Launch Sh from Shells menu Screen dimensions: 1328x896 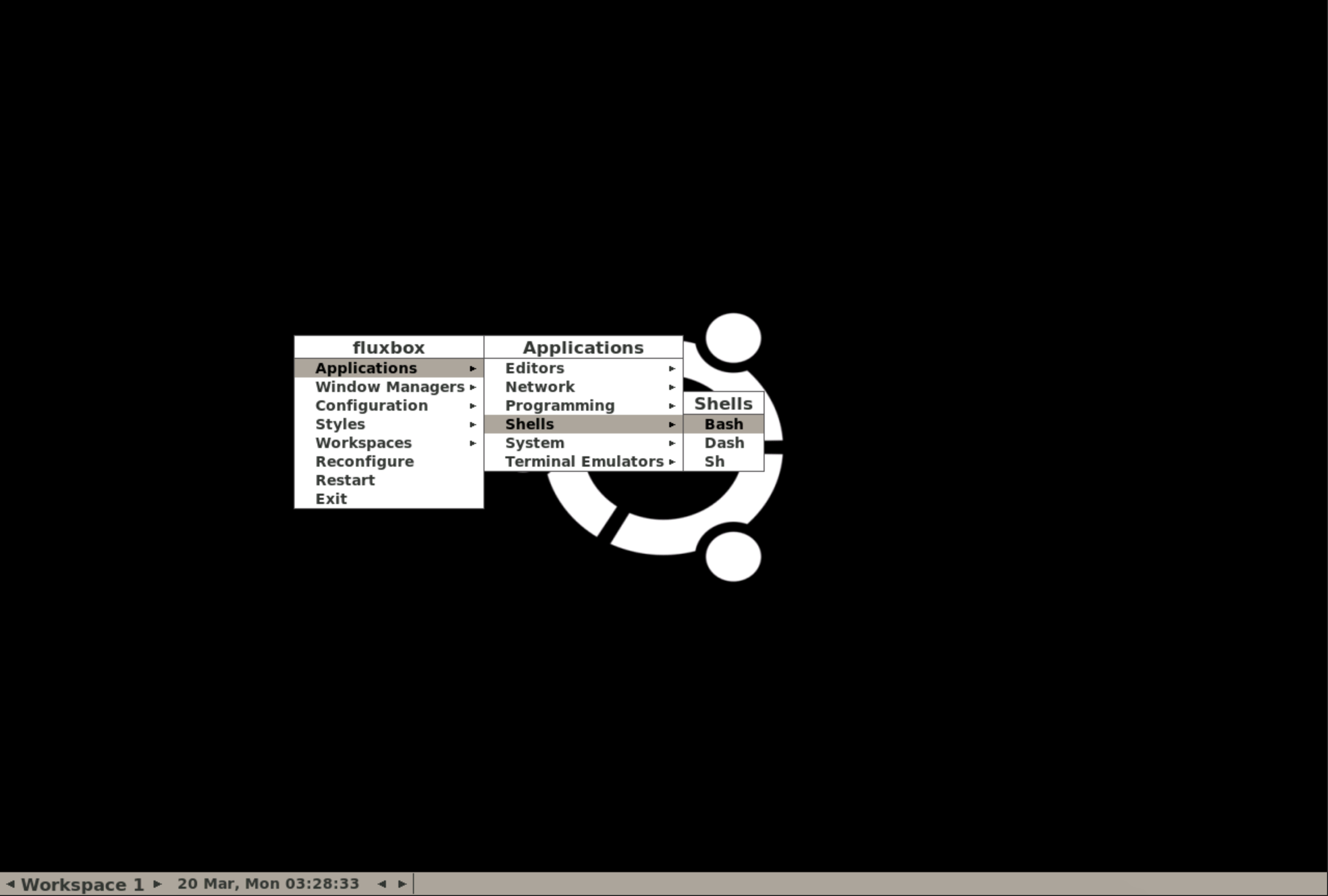[x=724, y=461]
